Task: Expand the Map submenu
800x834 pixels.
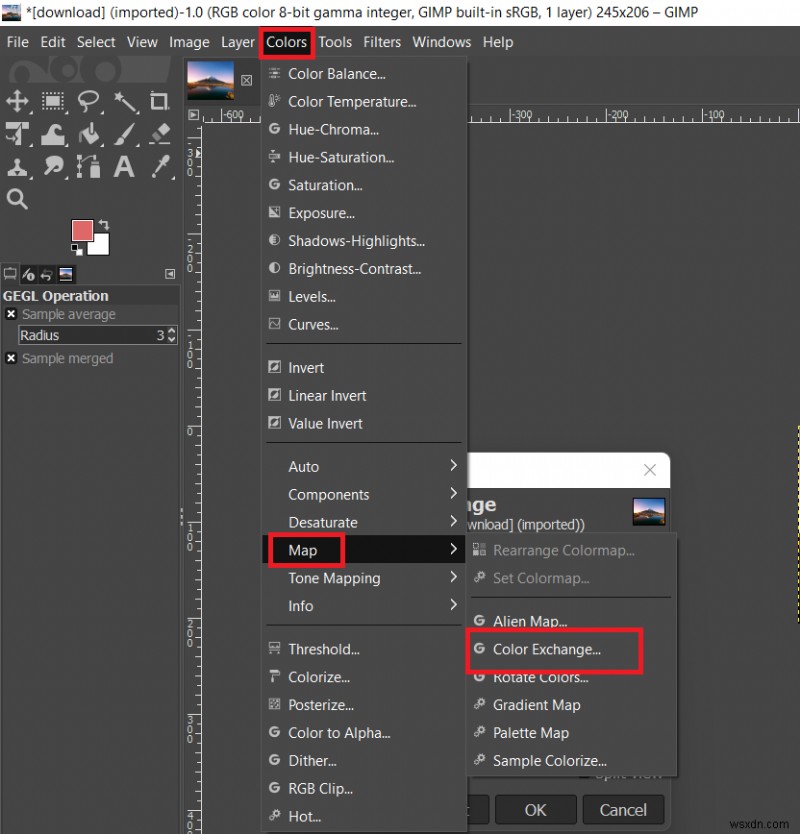Action: click(305, 550)
